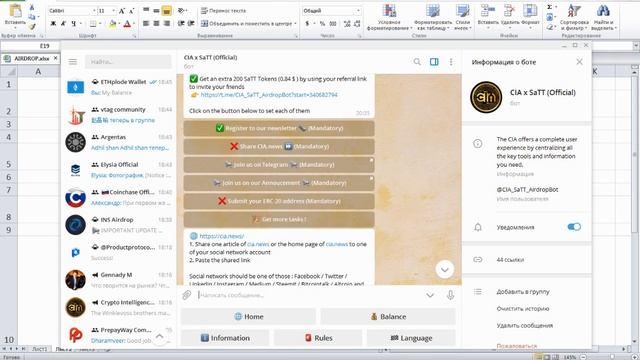This screenshot has height=360, width=640.
Task: Toggle italic formatting in Excel ribbon
Action: point(63,24)
